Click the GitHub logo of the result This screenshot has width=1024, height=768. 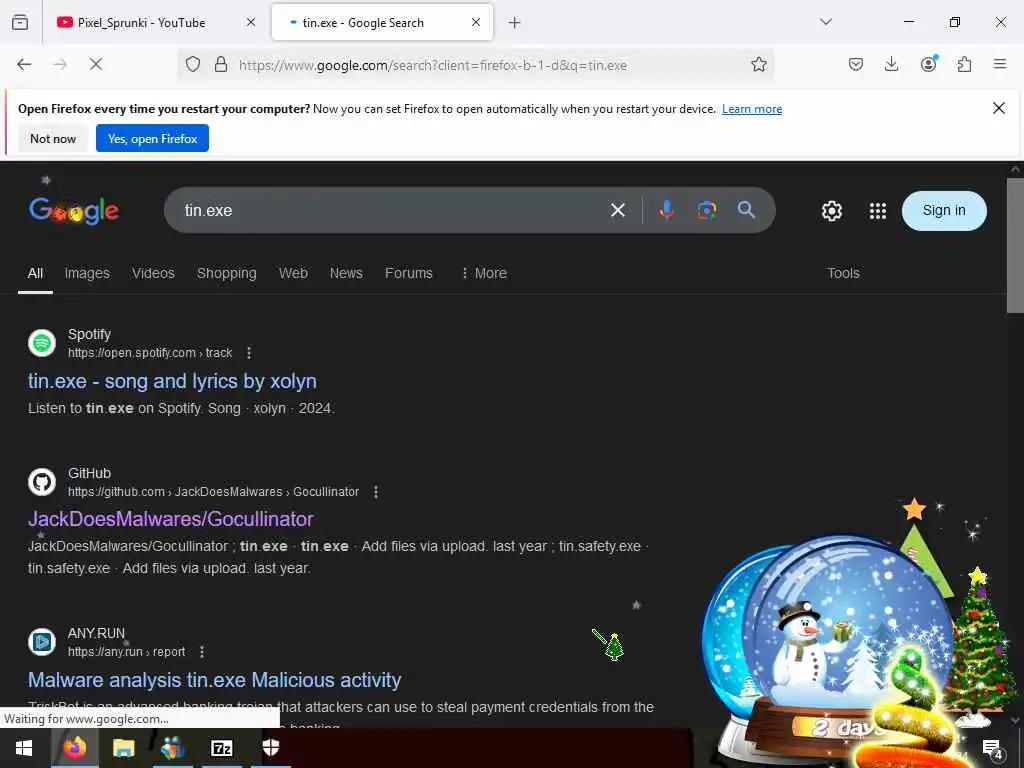click(42, 482)
